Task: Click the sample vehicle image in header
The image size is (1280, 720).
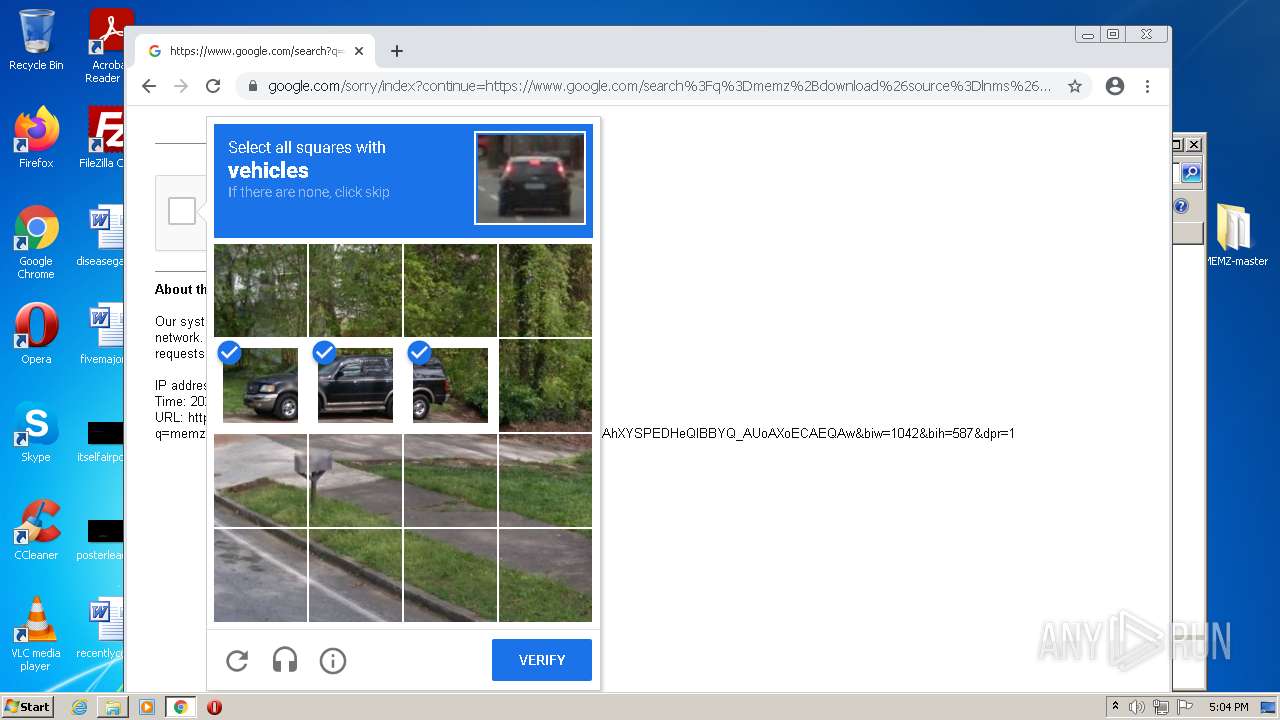Action: [x=530, y=178]
